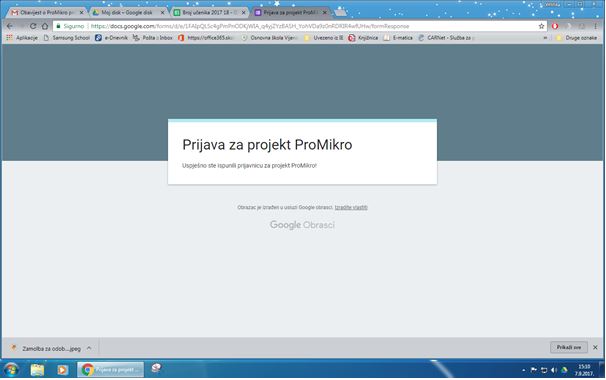Open the Druge oznake bookmarks folder
This screenshot has height=380, width=606.
(x=576, y=38)
